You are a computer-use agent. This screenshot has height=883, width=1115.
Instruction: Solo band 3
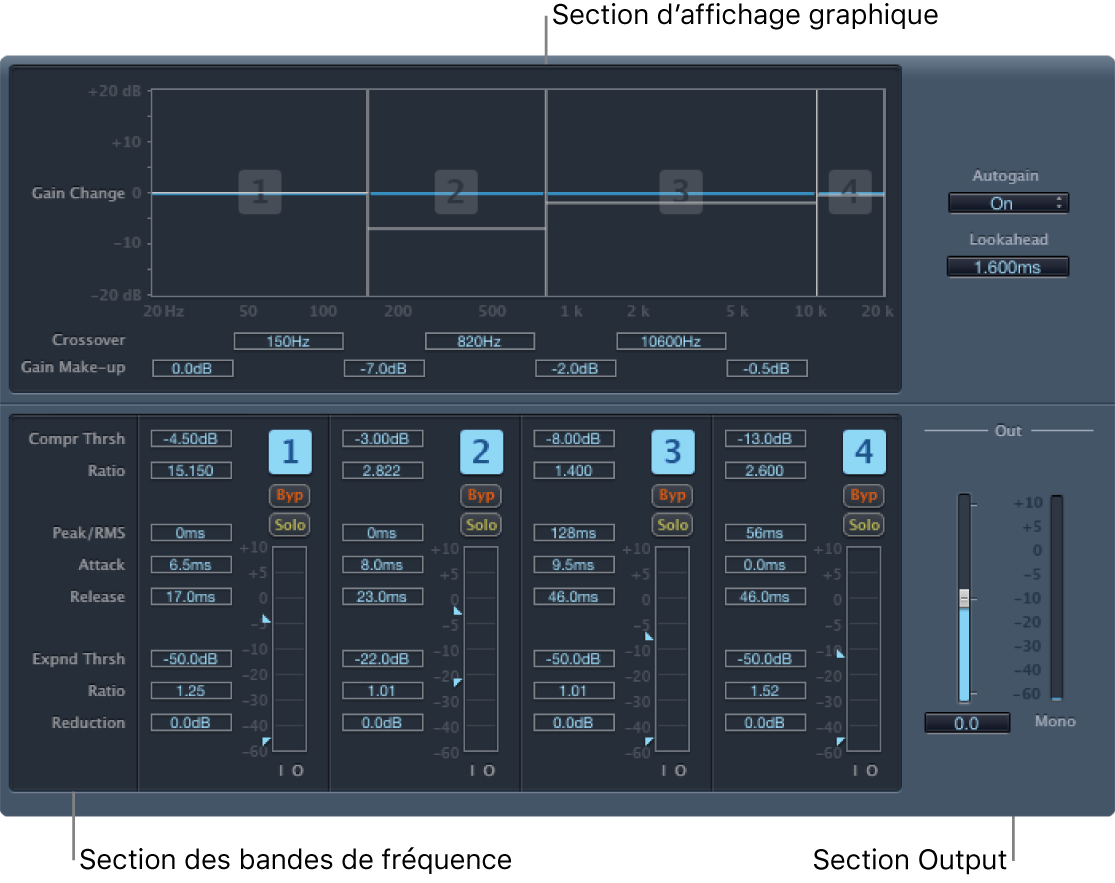pyautogui.click(x=672, y=524)
